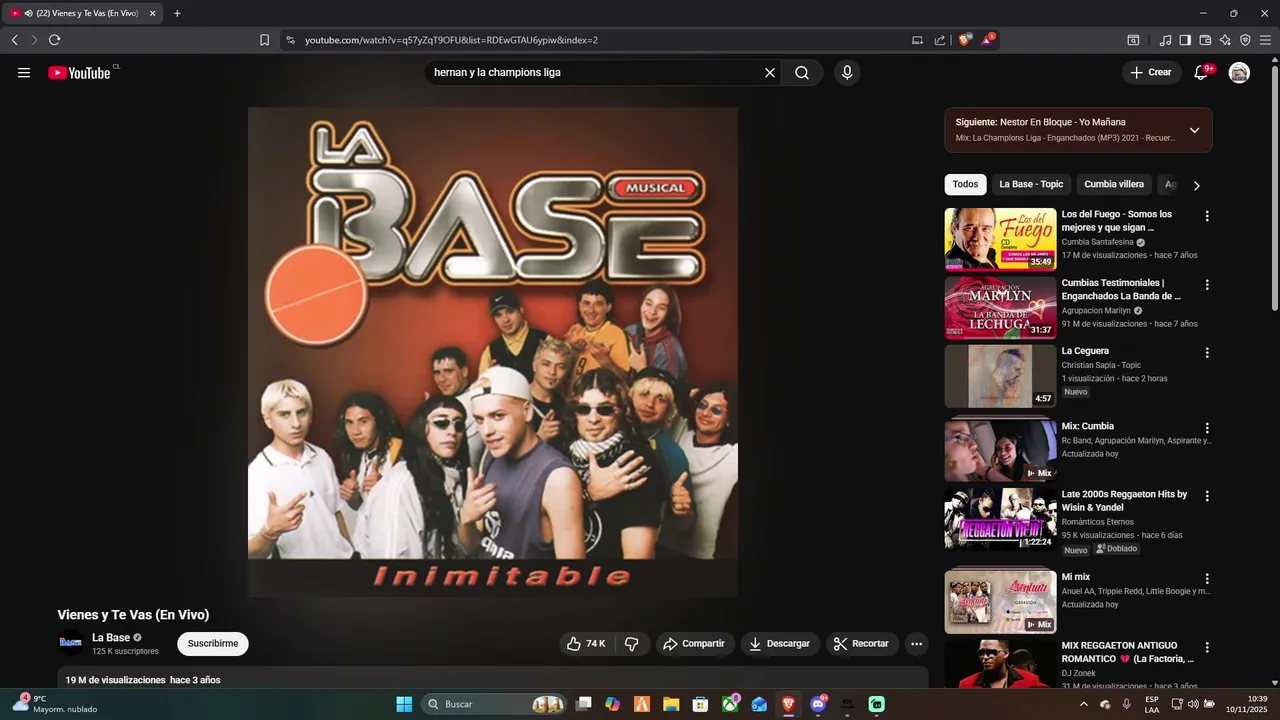Play La Ceguera thumbnail

1000,376
